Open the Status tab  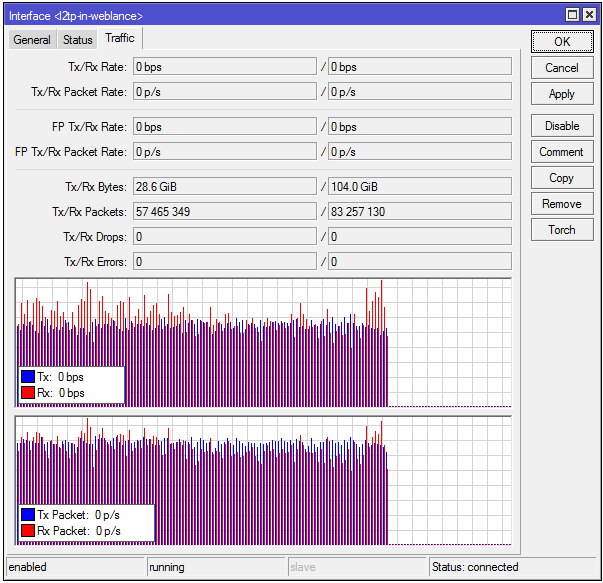(77, 40)
